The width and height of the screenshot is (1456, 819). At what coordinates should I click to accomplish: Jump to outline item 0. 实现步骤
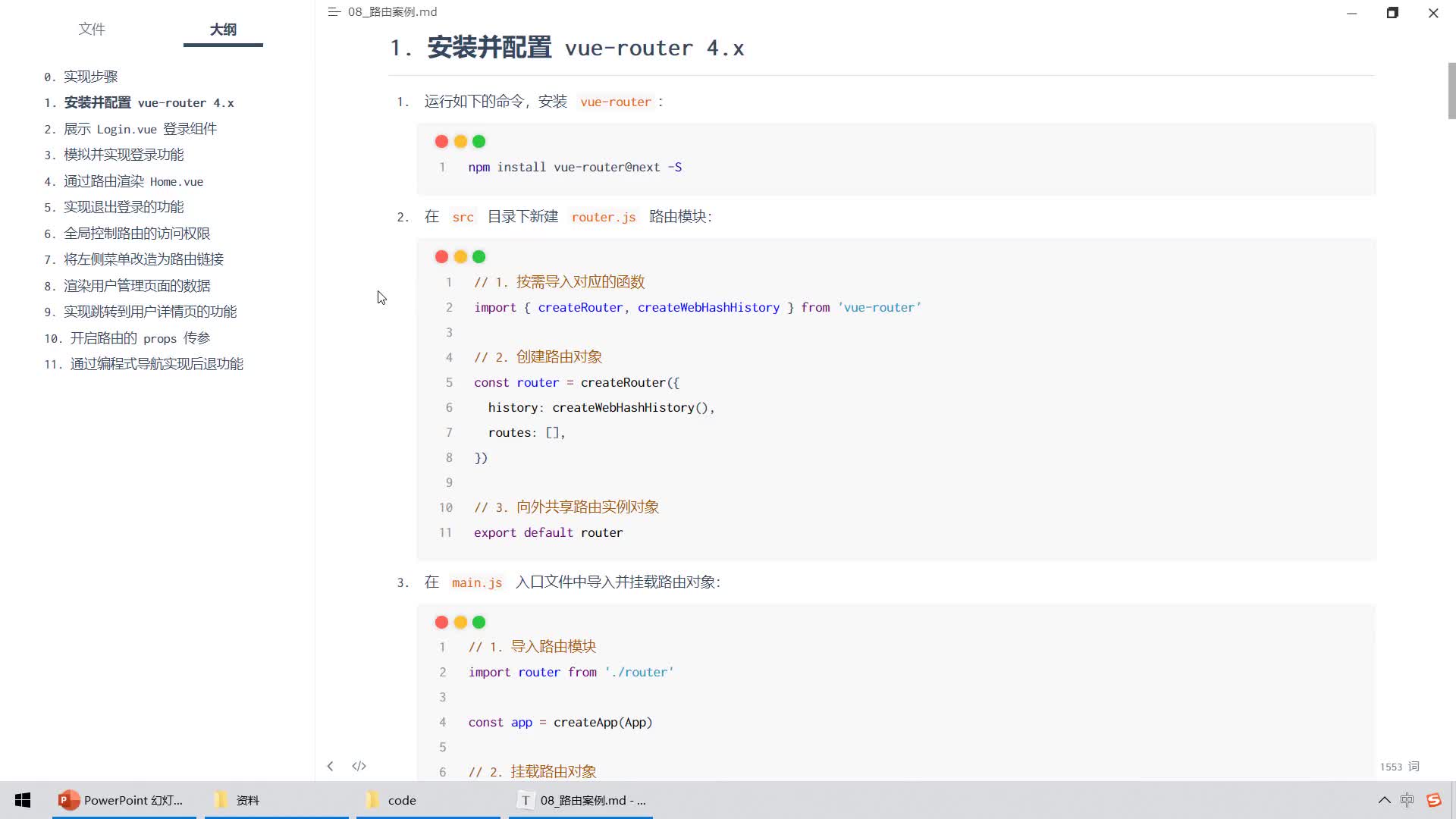(80, 77)
